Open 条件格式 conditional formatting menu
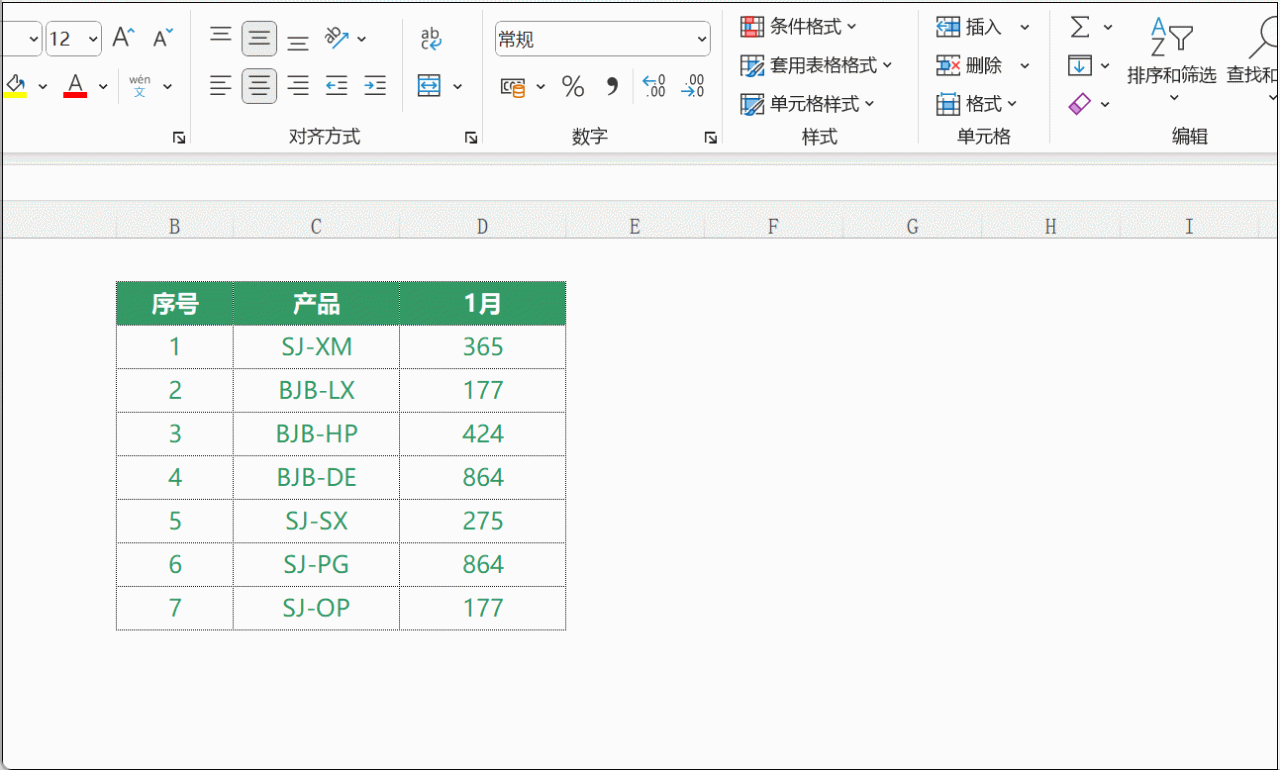 [798, 26]
